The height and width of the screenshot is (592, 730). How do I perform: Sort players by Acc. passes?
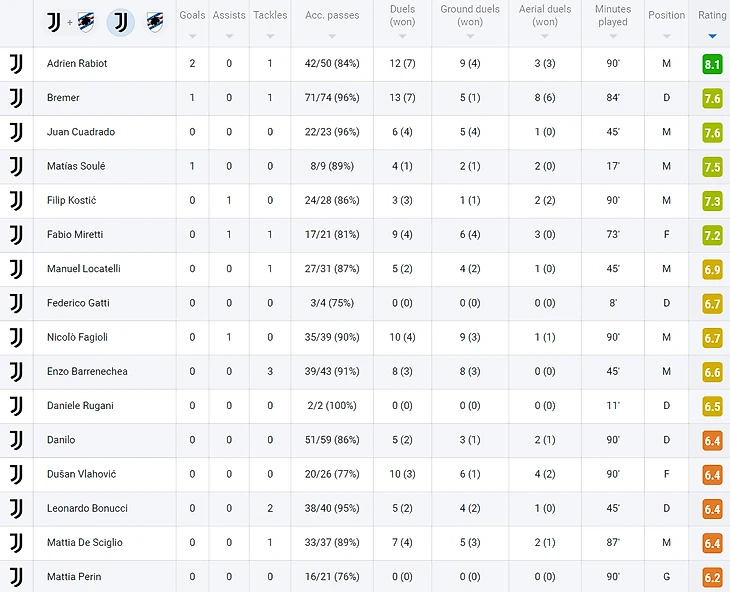[331, 21]
